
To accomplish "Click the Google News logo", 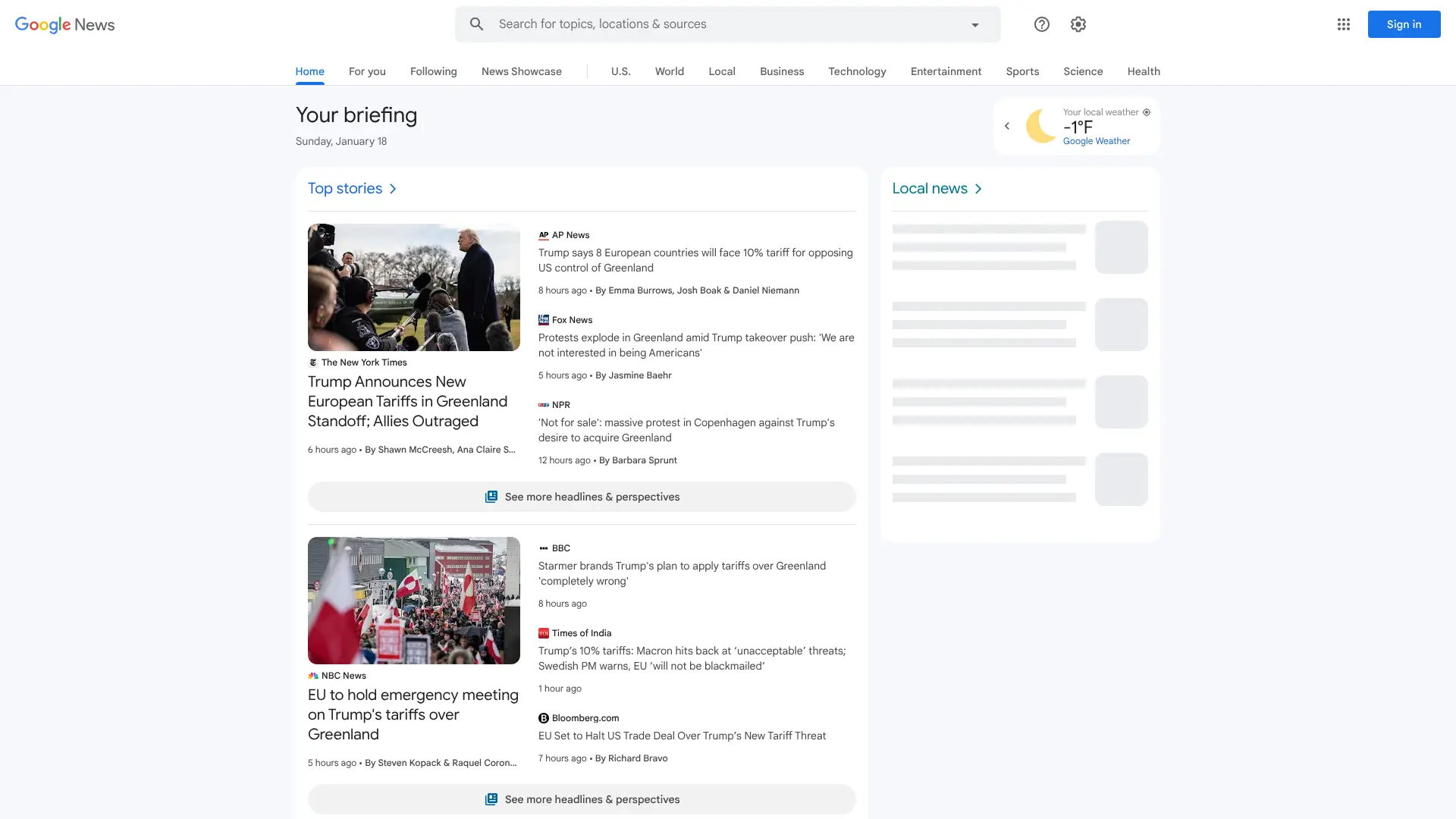I will pyautogui.click(x=64, y=24).
